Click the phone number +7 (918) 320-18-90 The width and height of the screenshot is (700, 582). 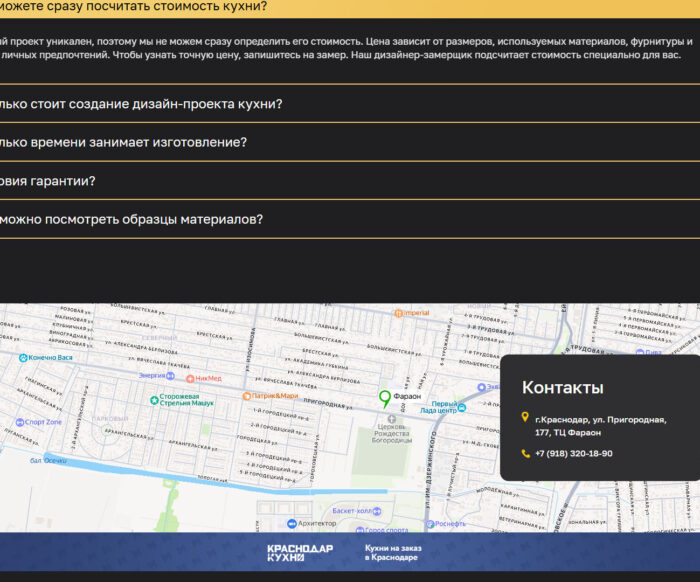[x=573, y=453]
